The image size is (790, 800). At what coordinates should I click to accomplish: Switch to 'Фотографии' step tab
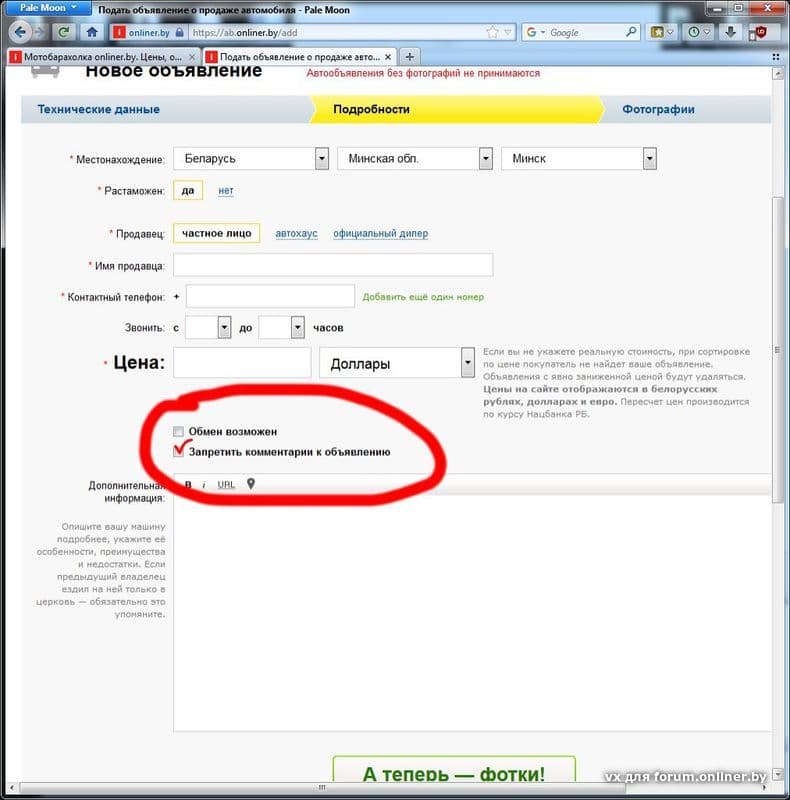coord(658,109)
